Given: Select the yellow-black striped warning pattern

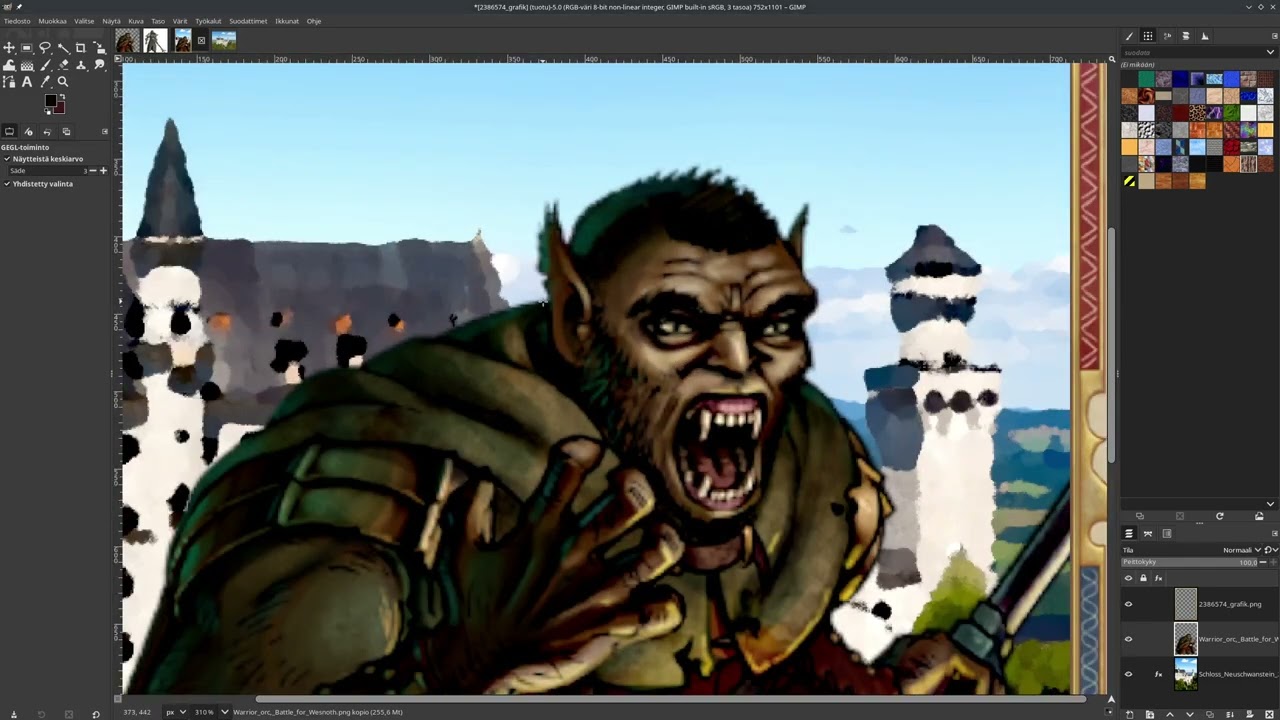Looking at the screenshot, I should 1129,181.
